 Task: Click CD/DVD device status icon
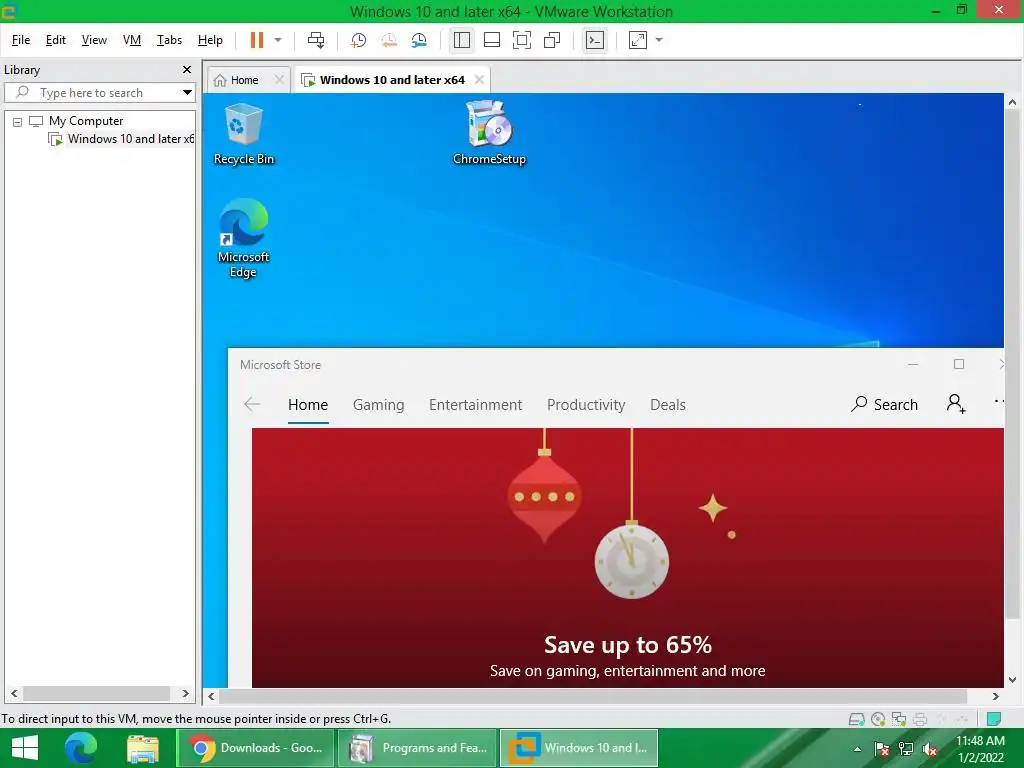[x=878, y=720]
